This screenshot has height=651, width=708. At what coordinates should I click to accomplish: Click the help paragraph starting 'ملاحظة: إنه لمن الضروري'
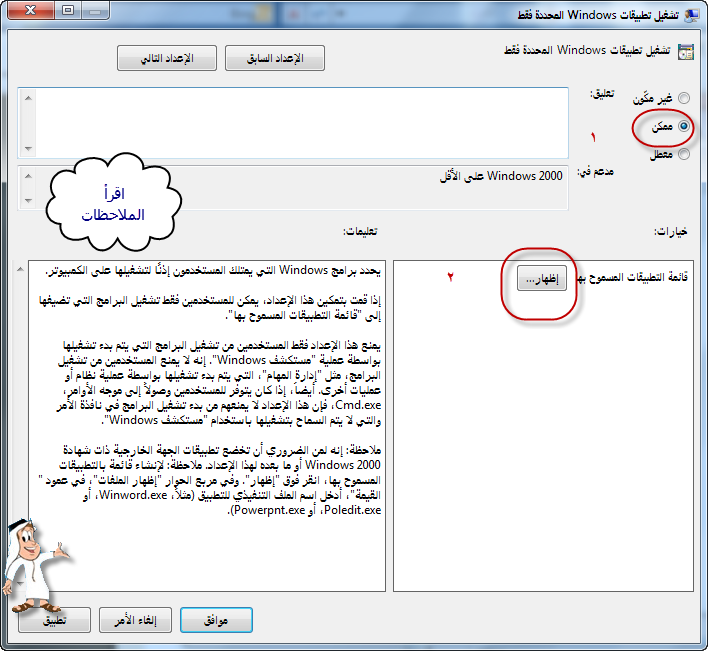[210, 480]
